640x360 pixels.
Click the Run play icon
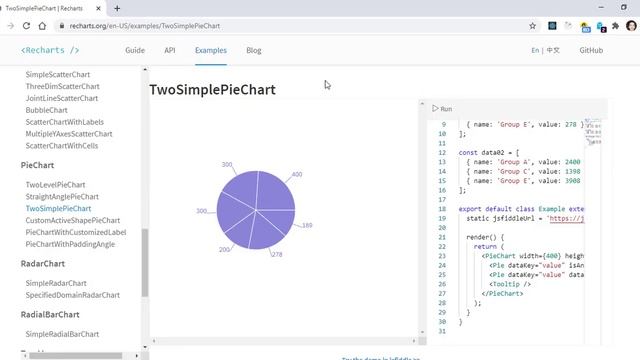click(436, 109)
